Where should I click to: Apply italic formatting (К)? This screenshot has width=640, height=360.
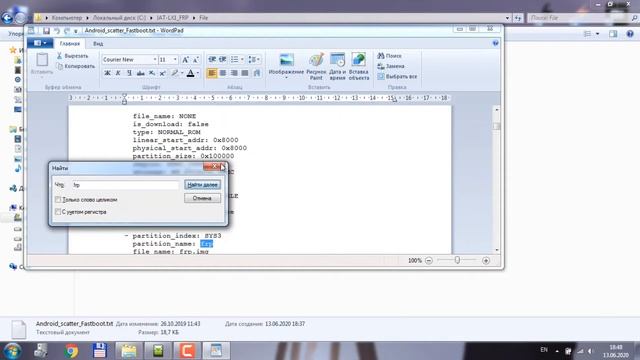(118, 73)
